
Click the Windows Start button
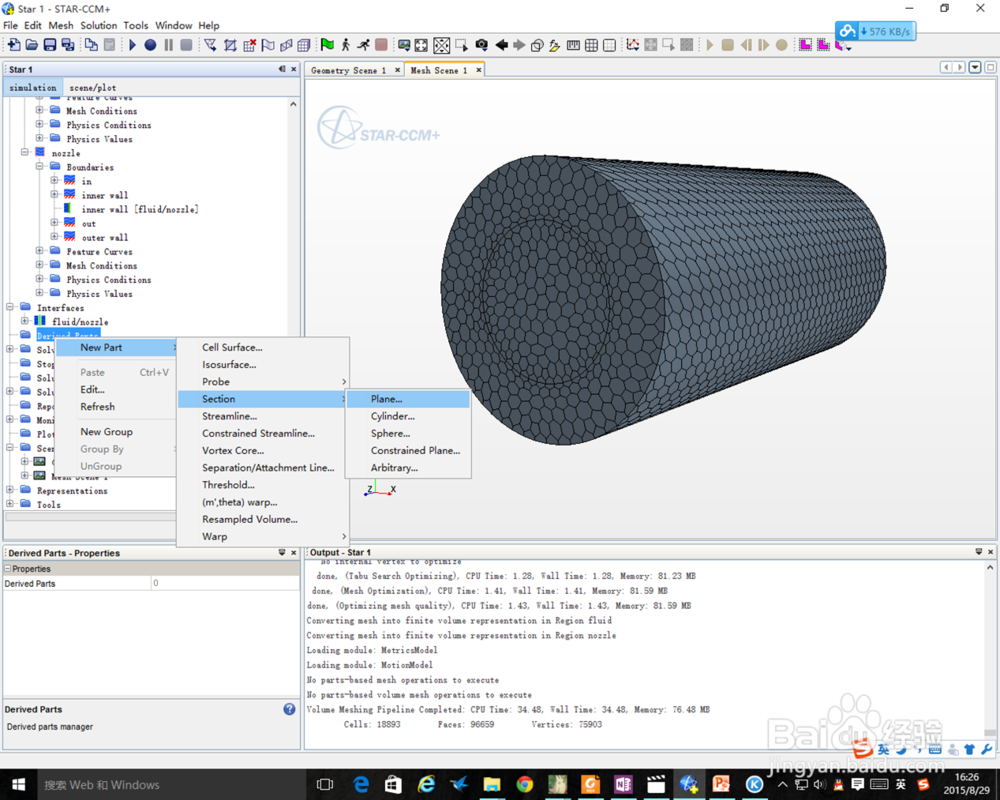(x=18, y=784)
